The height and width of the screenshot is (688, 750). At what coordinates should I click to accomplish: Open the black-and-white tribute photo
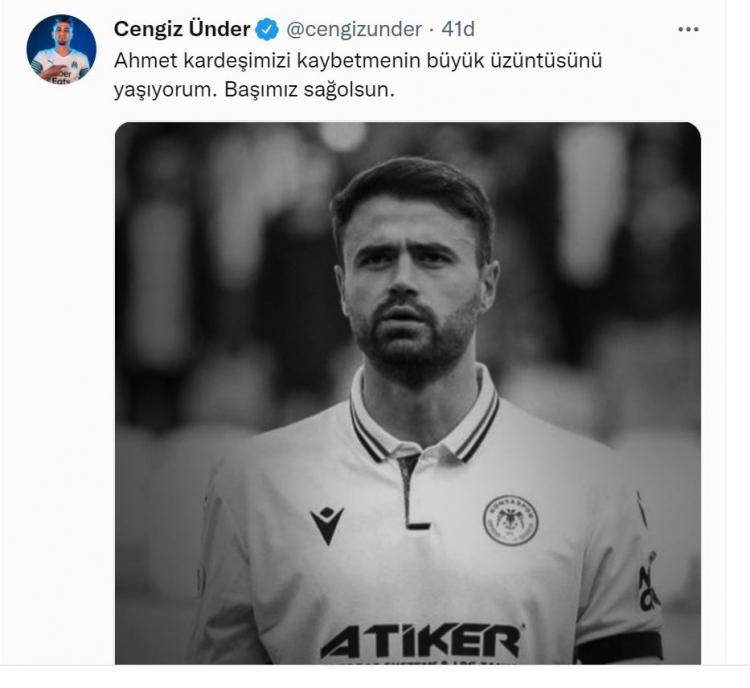408,393
